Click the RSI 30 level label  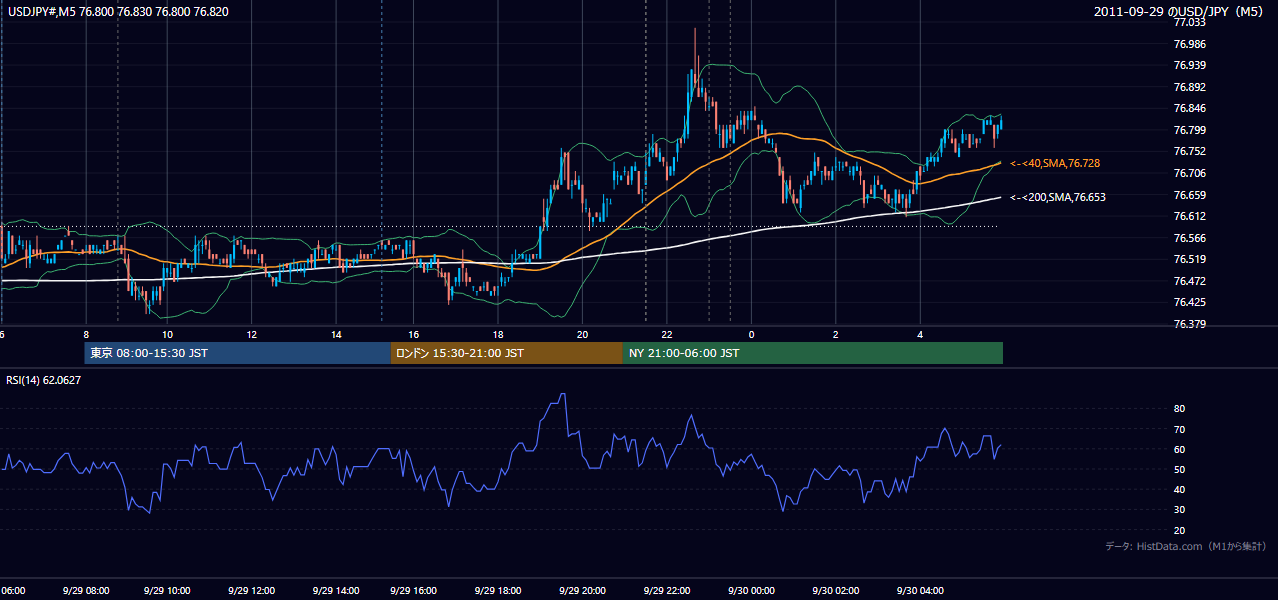(1179, 510)
